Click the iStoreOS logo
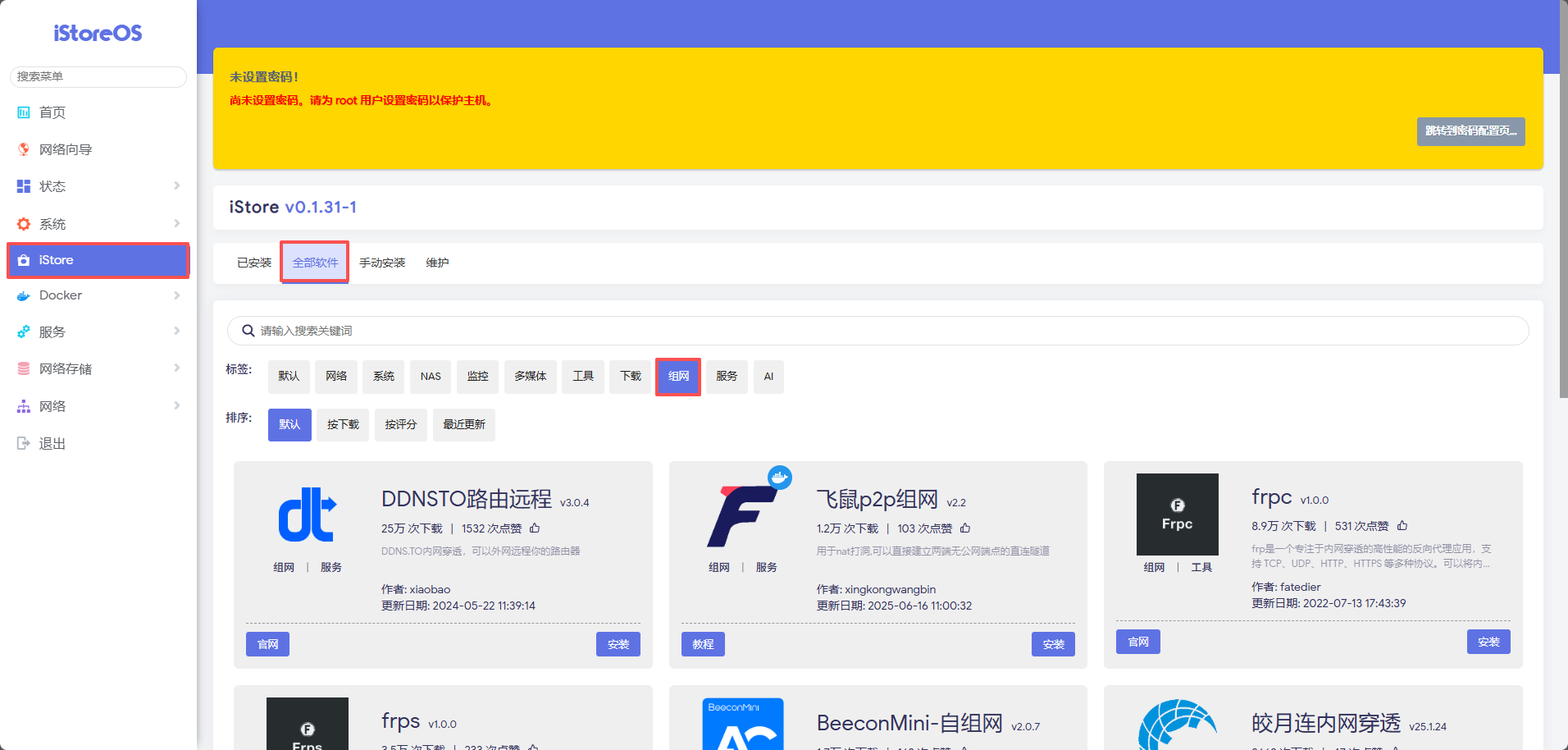Image resolution: width=1568 pixels, height=750 pixels. [98, 33]
